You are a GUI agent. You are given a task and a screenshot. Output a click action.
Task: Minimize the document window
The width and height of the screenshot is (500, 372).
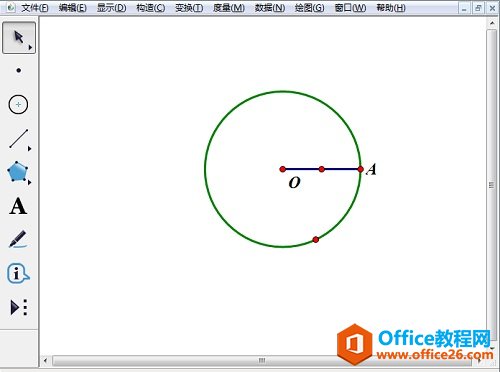(x=464, y=8)
